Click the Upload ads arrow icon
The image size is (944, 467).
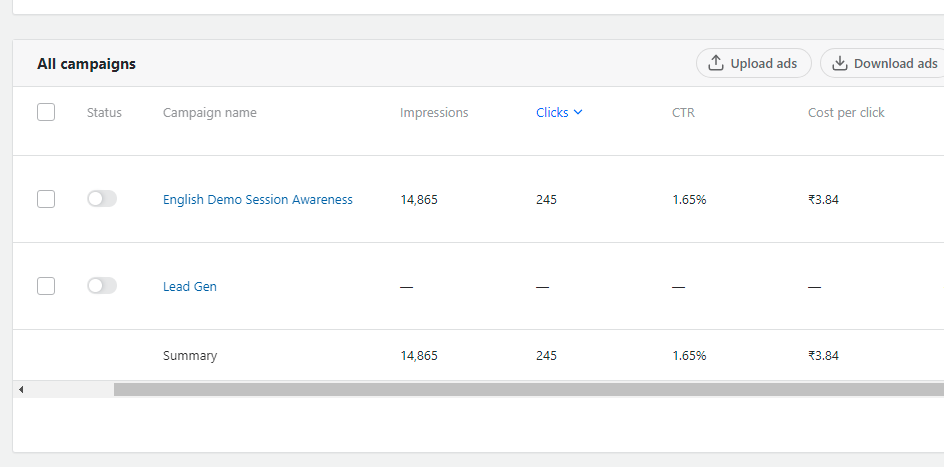click(716, 63)
